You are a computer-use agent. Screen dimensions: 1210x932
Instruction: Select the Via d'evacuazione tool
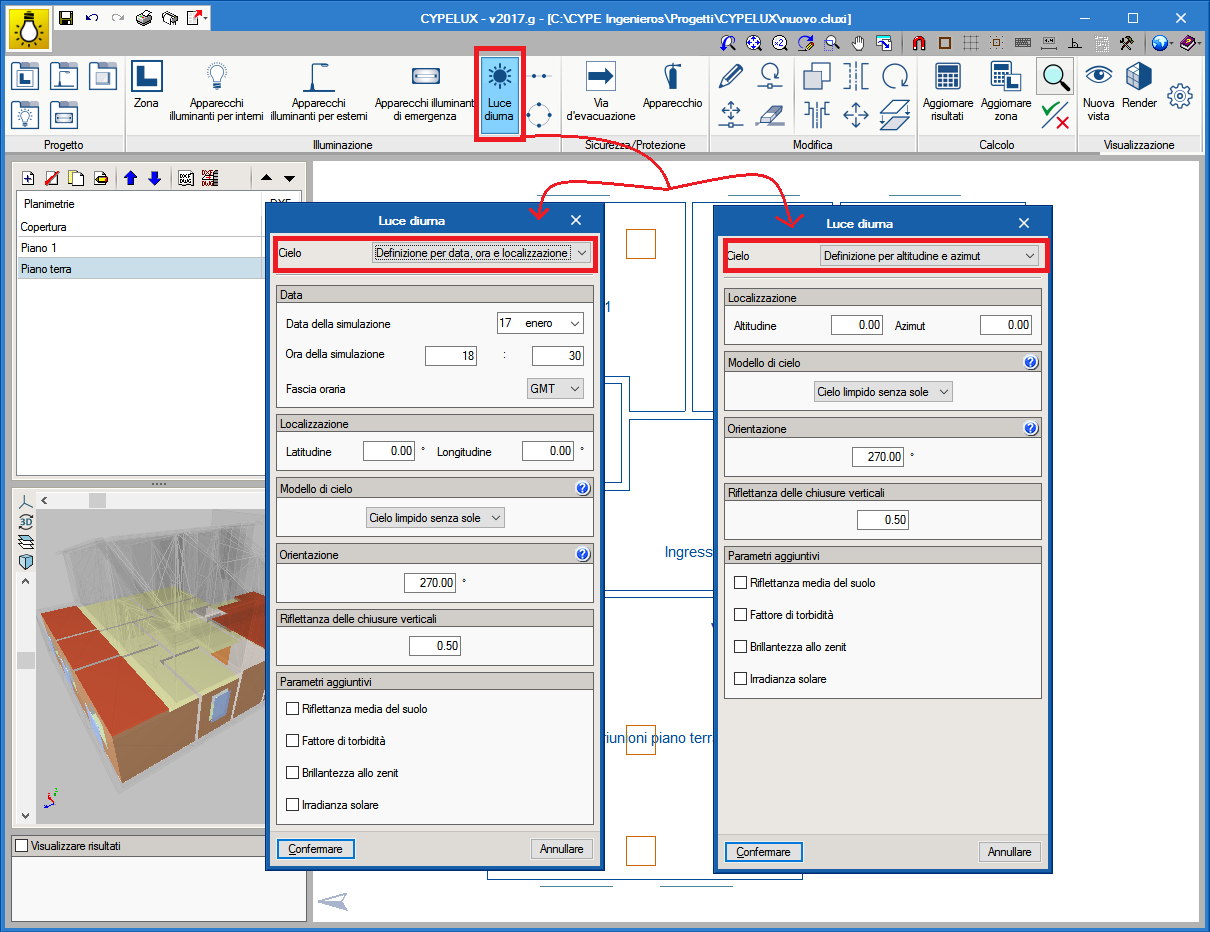coord(601,91)
